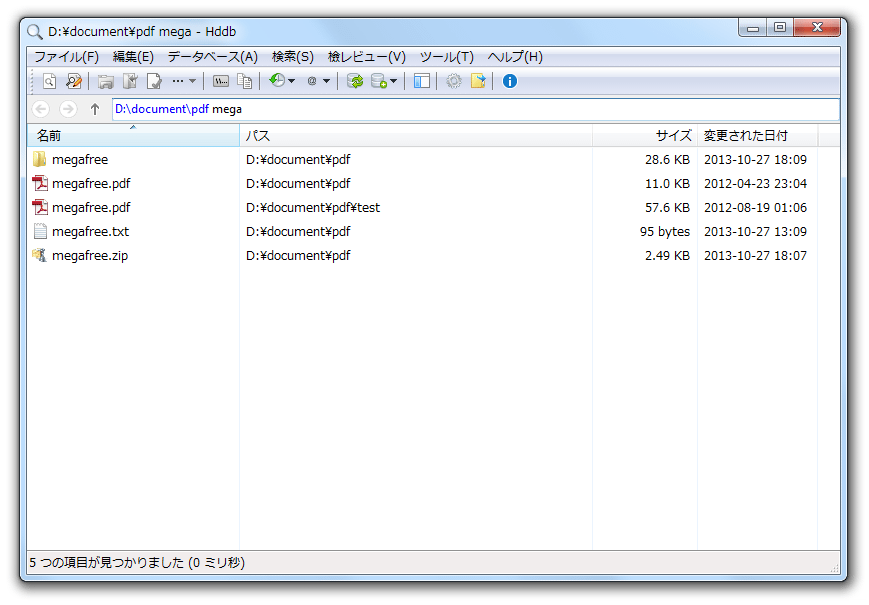Click the three dots more actions icon
Viewport: 869px width, 605px height.
coord(177,81)
